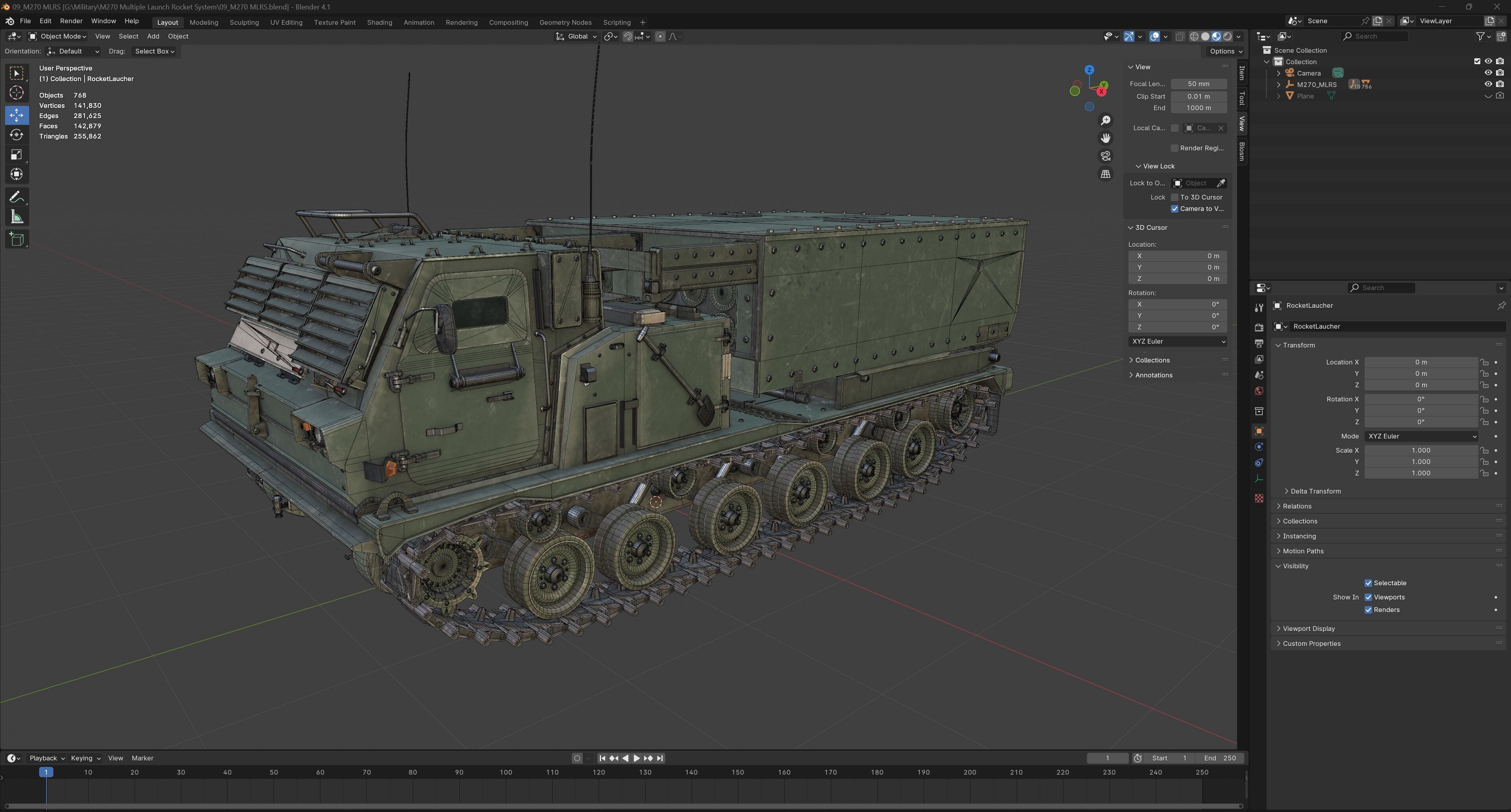
Task: Open the Object Constraints properties tab icon
Action: (x=1259, y=463)
